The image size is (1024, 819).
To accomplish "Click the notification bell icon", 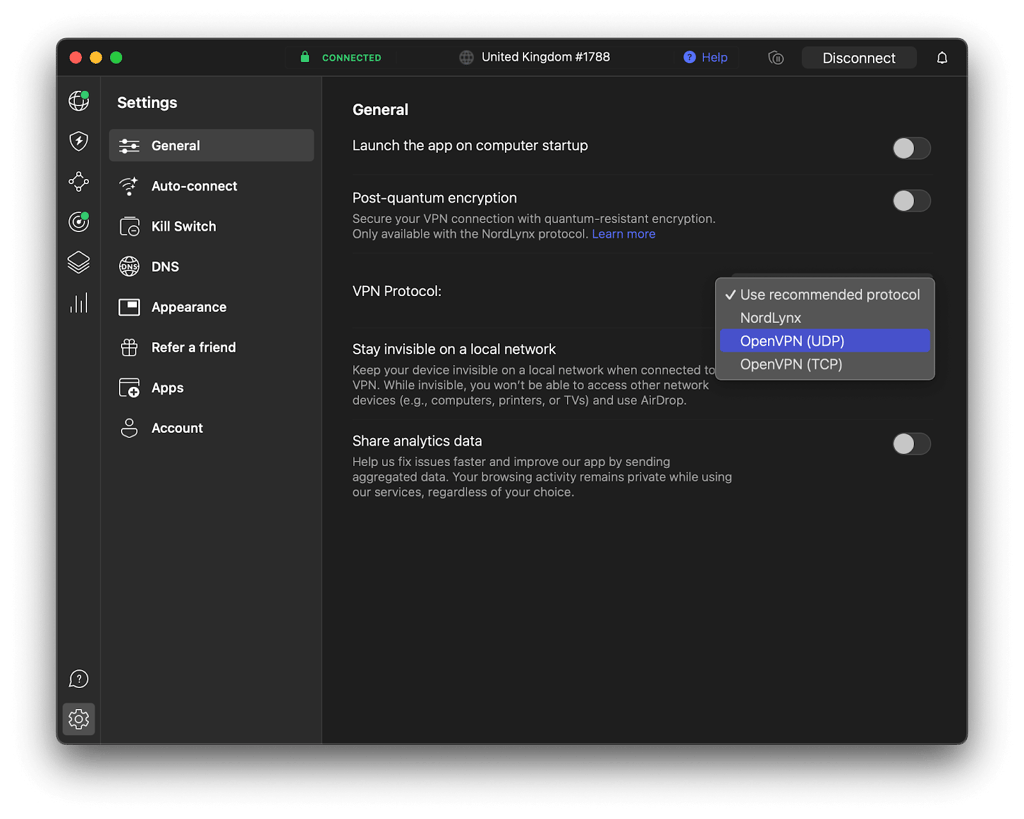I will 942,58.
